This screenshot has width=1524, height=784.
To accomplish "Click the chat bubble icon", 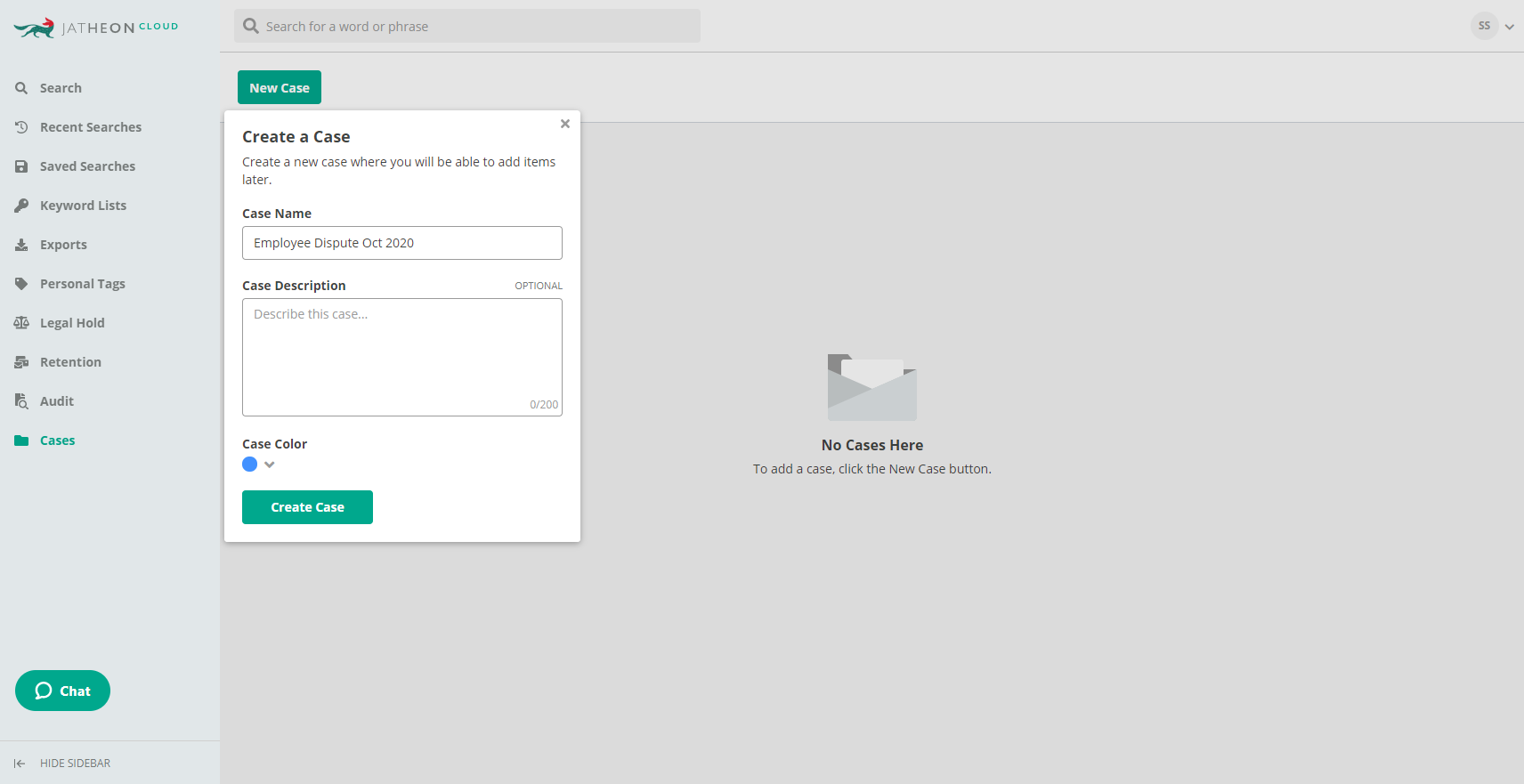I will pos(43,691).
